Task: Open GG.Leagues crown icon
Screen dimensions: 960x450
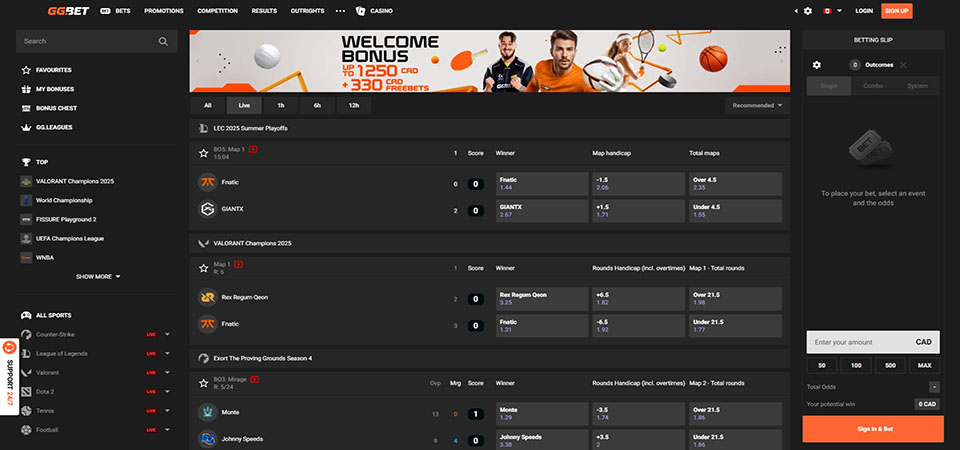Action: pos(26,127)
